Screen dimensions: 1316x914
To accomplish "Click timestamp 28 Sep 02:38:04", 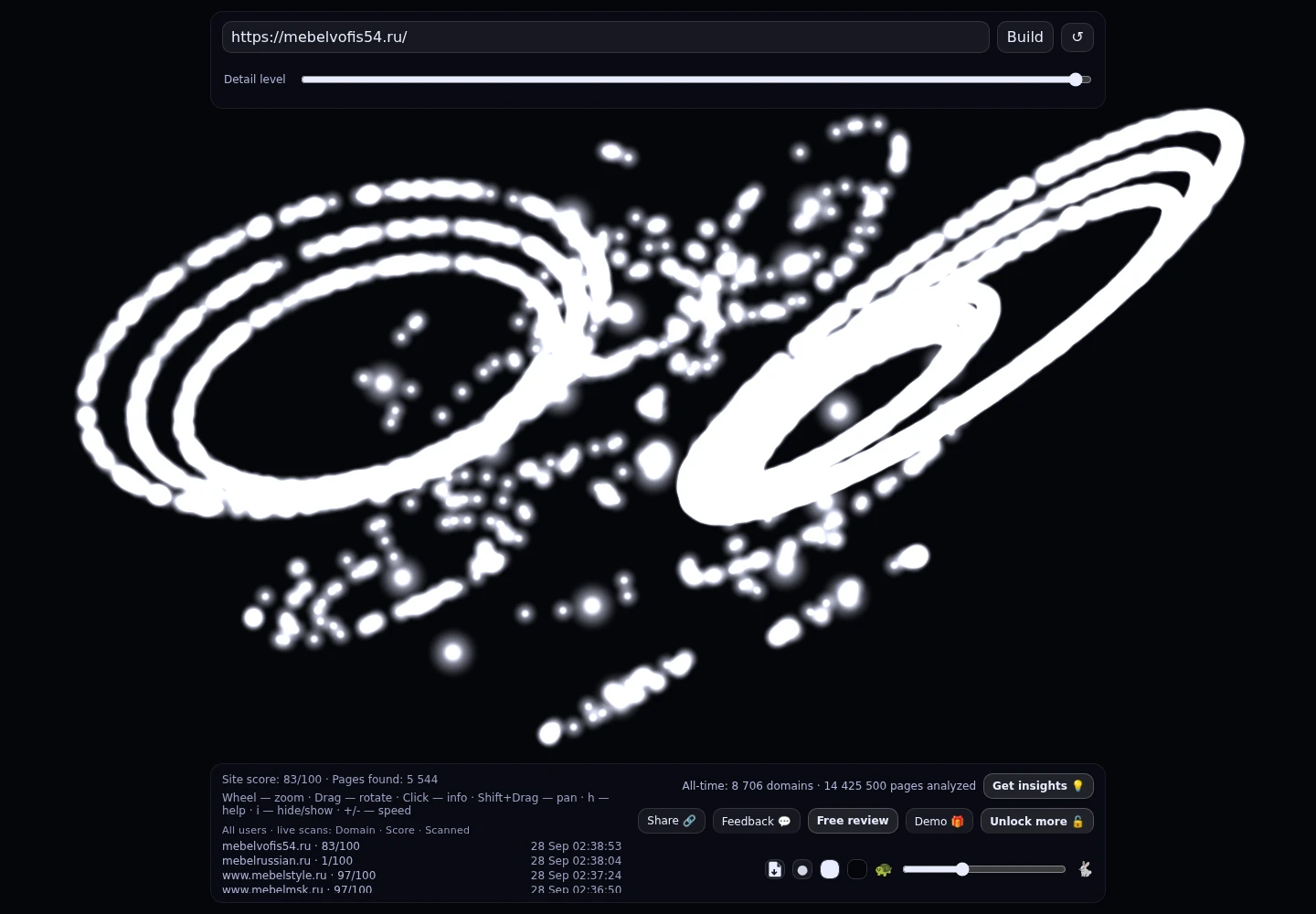I will (x=576, y=861).
